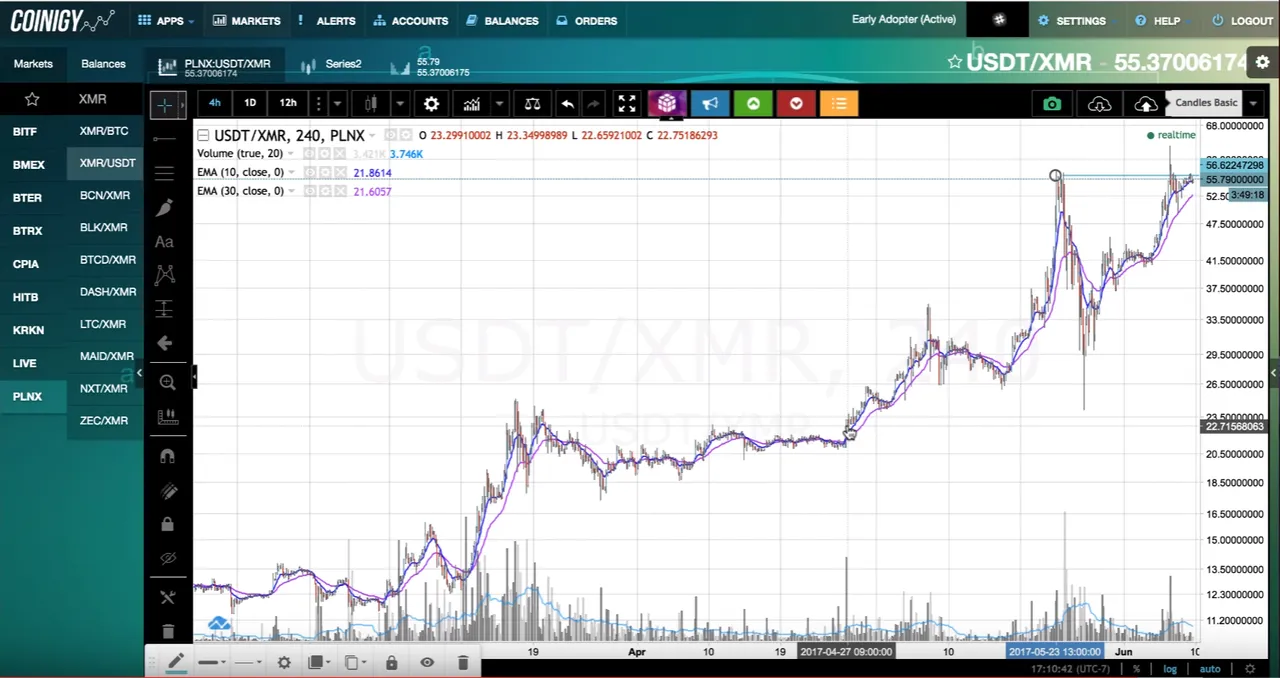
Task: Select the XABCD pattern tool
Action: coord(165,274)
